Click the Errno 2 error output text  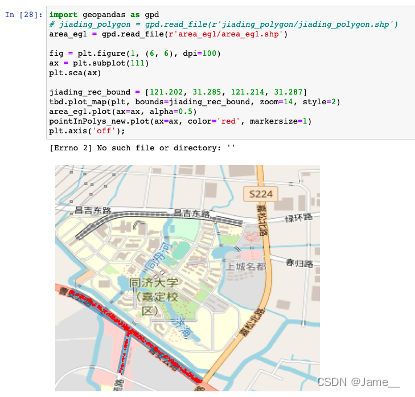[x=142, y=148]
